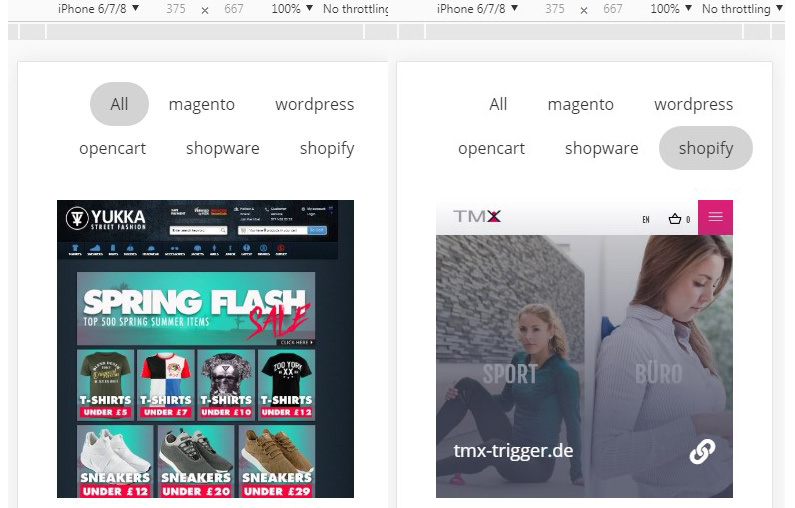Select magento filter in right pane
The height and width of the screenshot is (508, 795).
pos(581,104)
